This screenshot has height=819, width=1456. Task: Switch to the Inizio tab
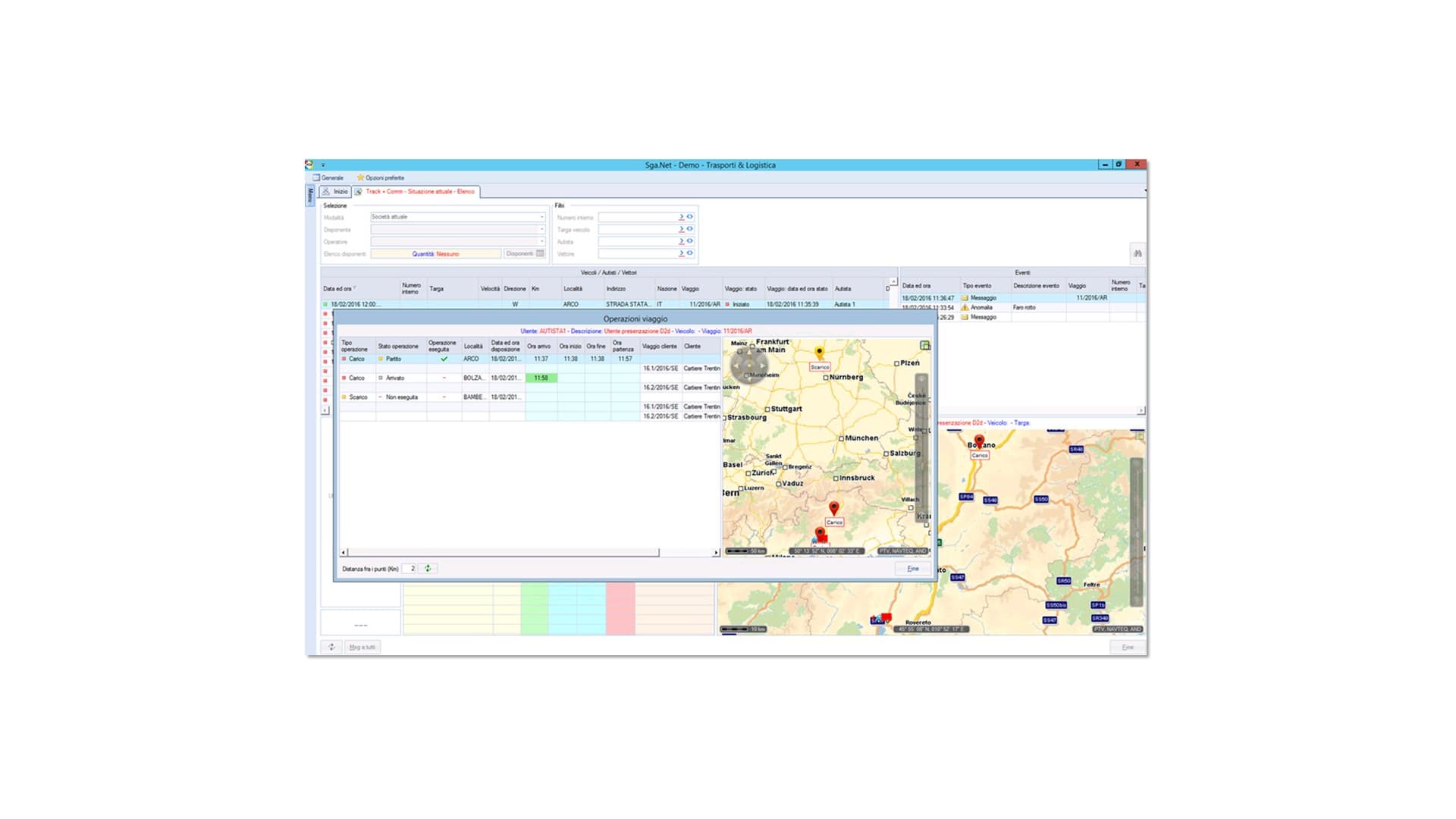[x=336, y=192]
